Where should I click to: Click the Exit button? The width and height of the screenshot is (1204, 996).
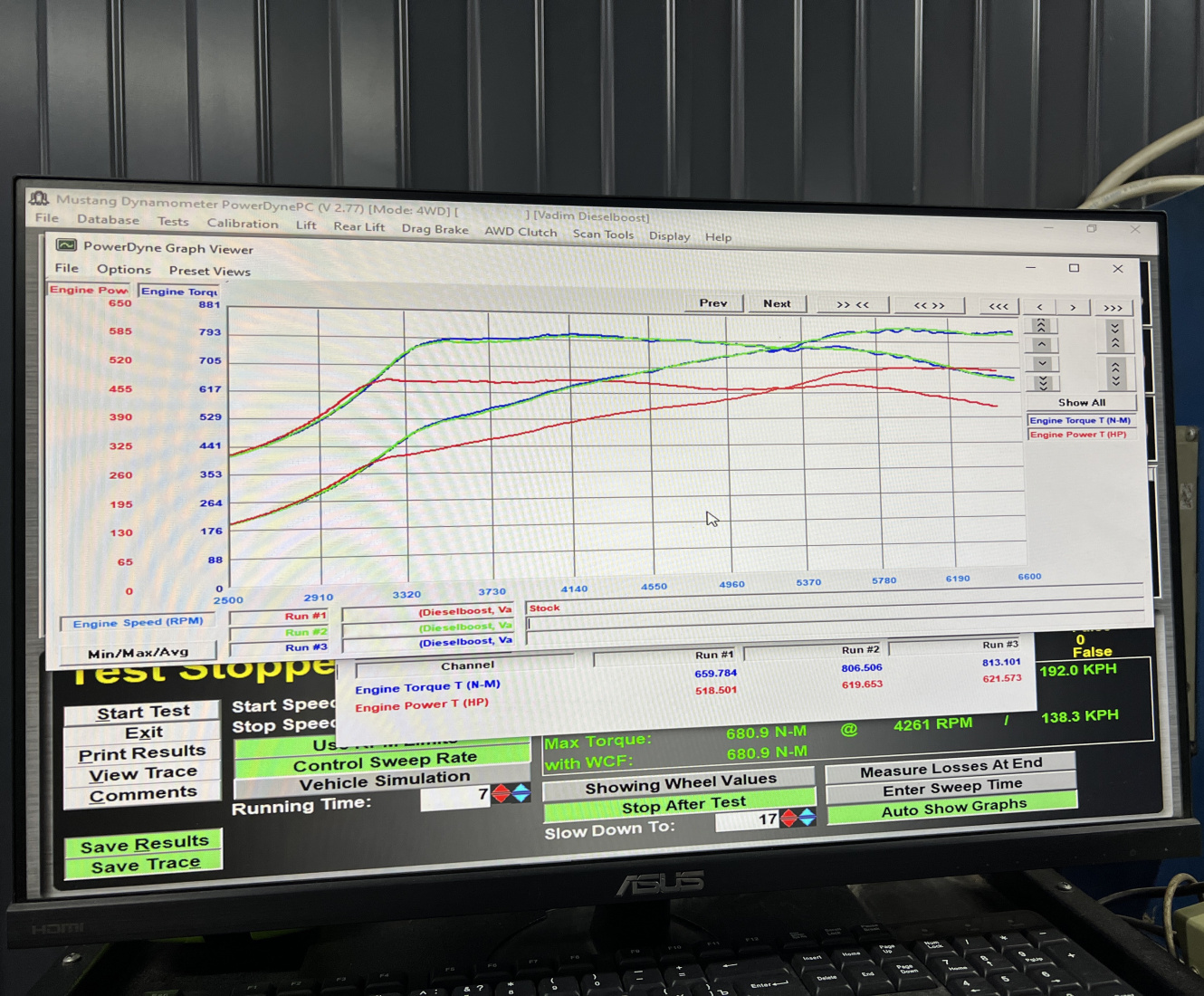144,733
